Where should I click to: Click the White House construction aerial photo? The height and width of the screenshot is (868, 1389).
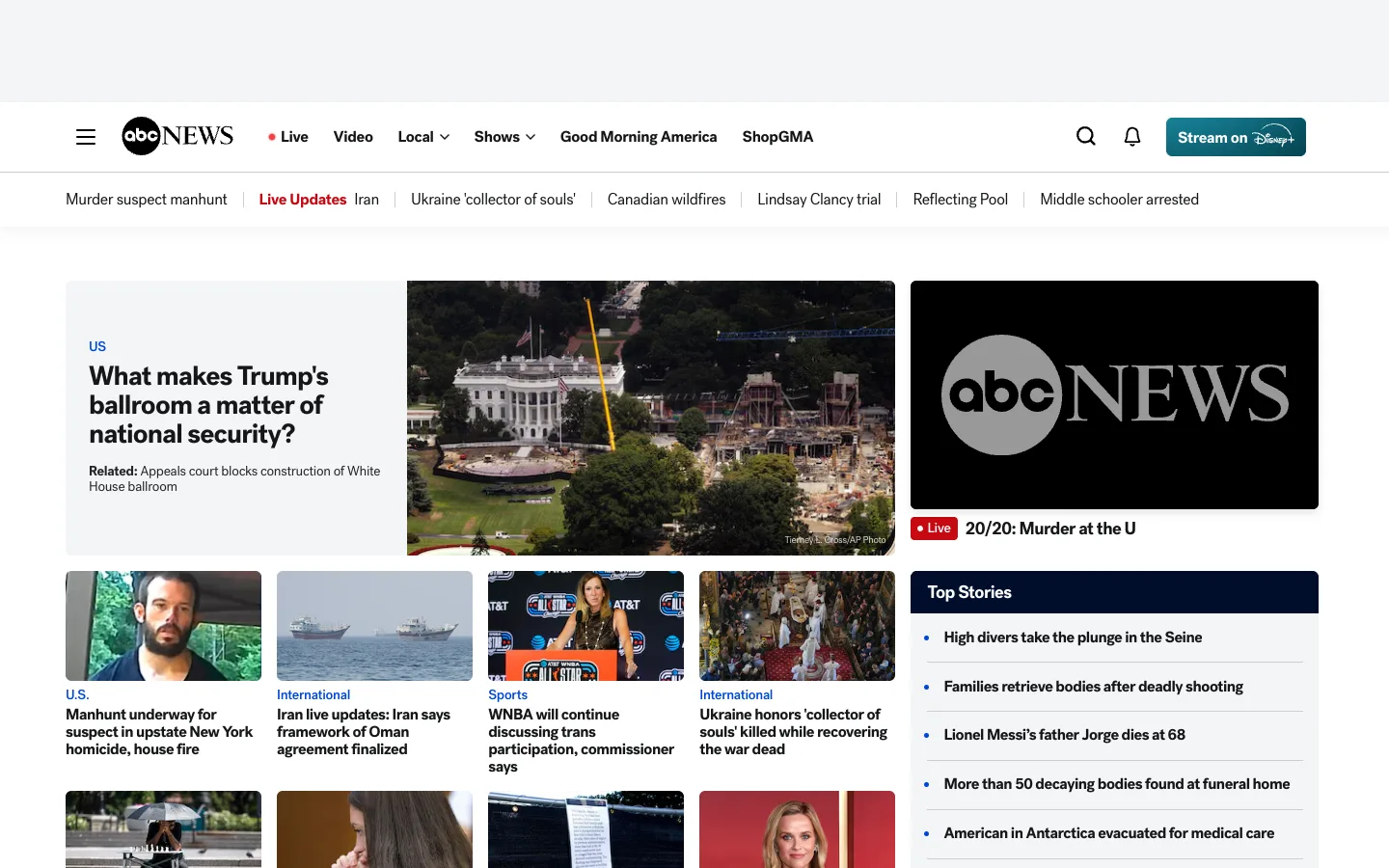coord(651,418)
